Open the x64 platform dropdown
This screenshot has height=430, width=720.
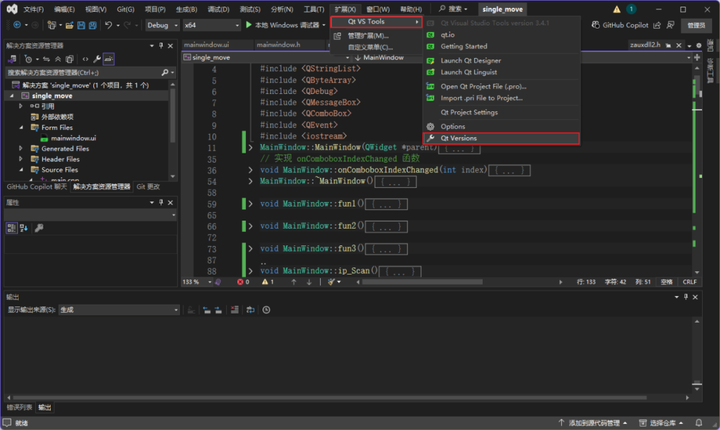coord(212,25)
